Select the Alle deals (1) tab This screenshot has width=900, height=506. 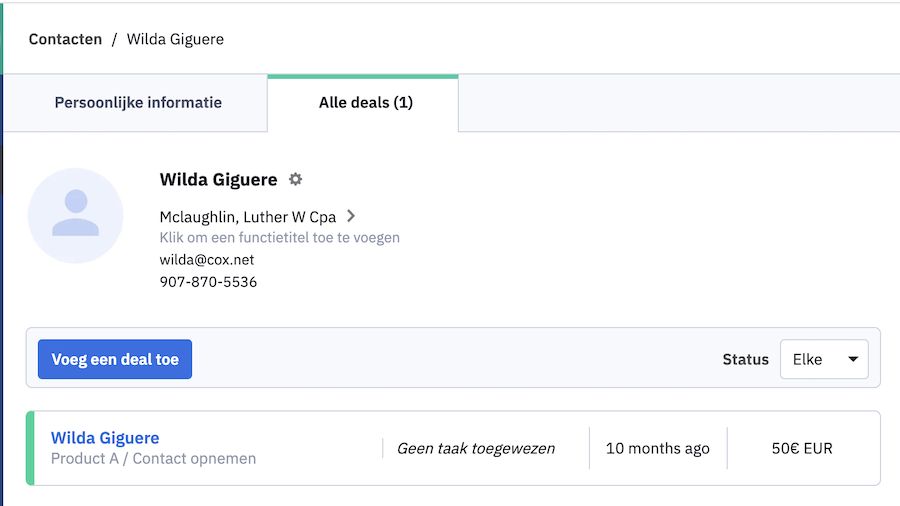coord(366,103)
